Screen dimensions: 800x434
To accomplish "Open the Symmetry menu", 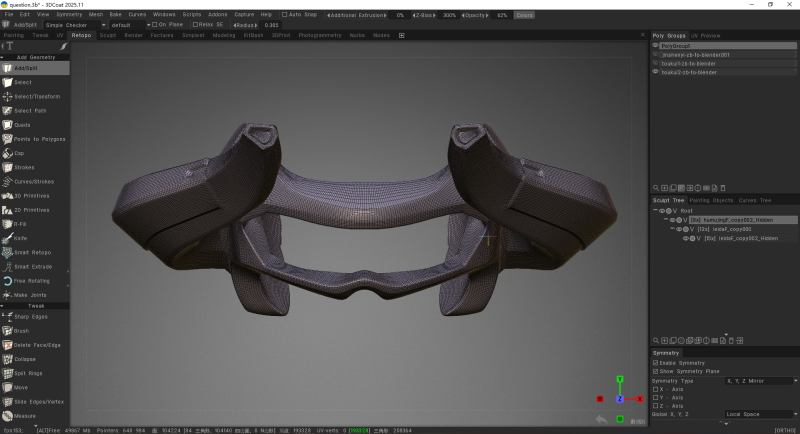I will (x=70, y=15).
